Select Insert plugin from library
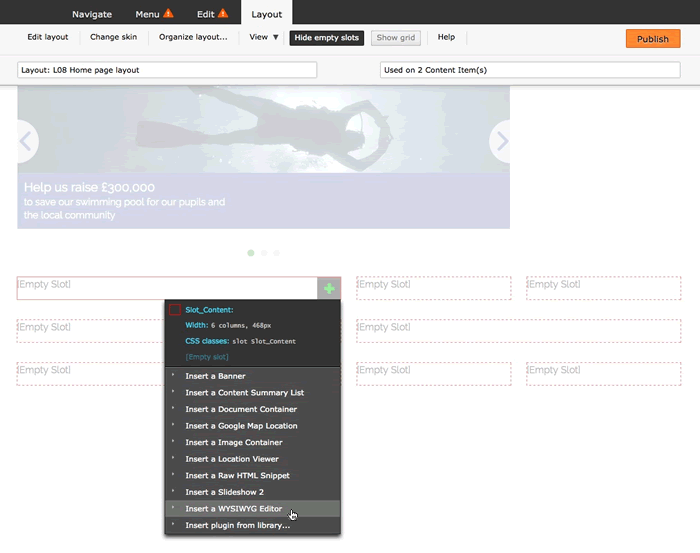 237,525
